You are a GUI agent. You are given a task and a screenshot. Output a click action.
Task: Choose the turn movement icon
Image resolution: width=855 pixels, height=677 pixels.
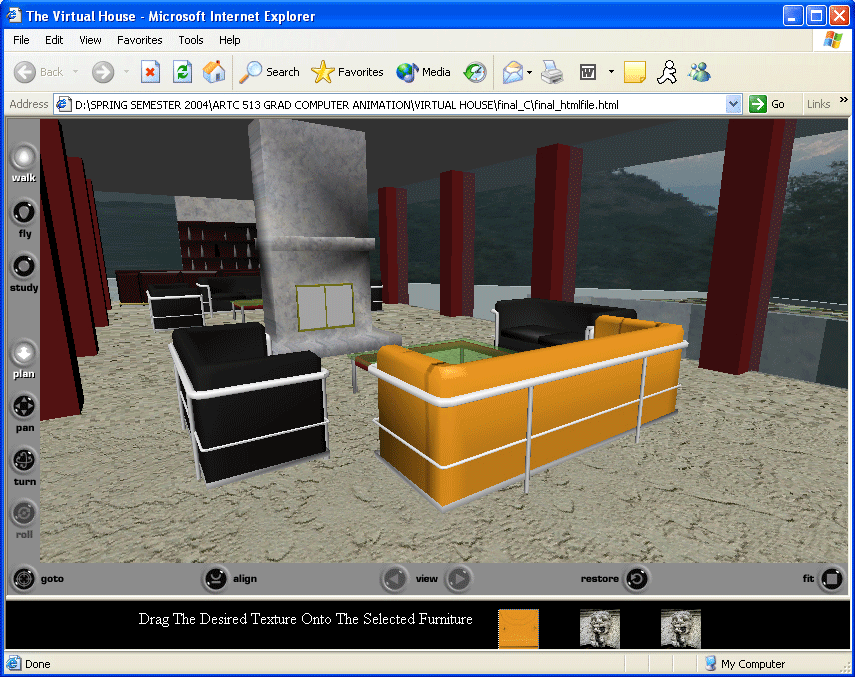(x=23, y=460)
